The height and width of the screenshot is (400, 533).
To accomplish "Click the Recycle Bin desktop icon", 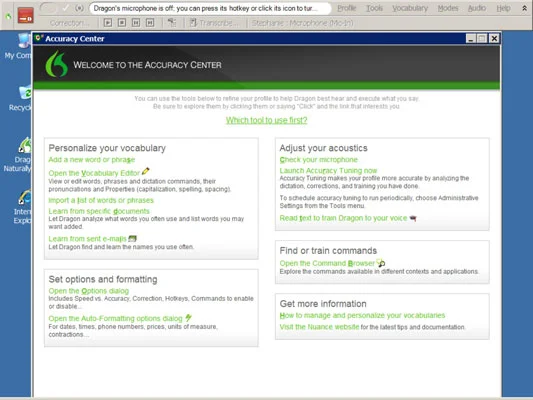I will 20,99.
